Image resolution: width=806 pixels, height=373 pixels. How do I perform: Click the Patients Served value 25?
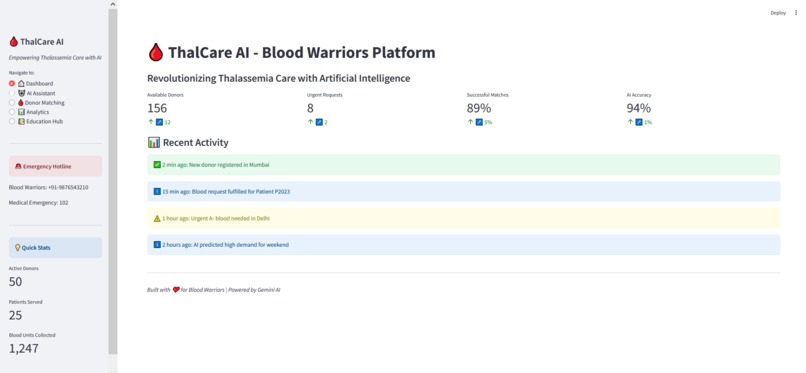15,315
